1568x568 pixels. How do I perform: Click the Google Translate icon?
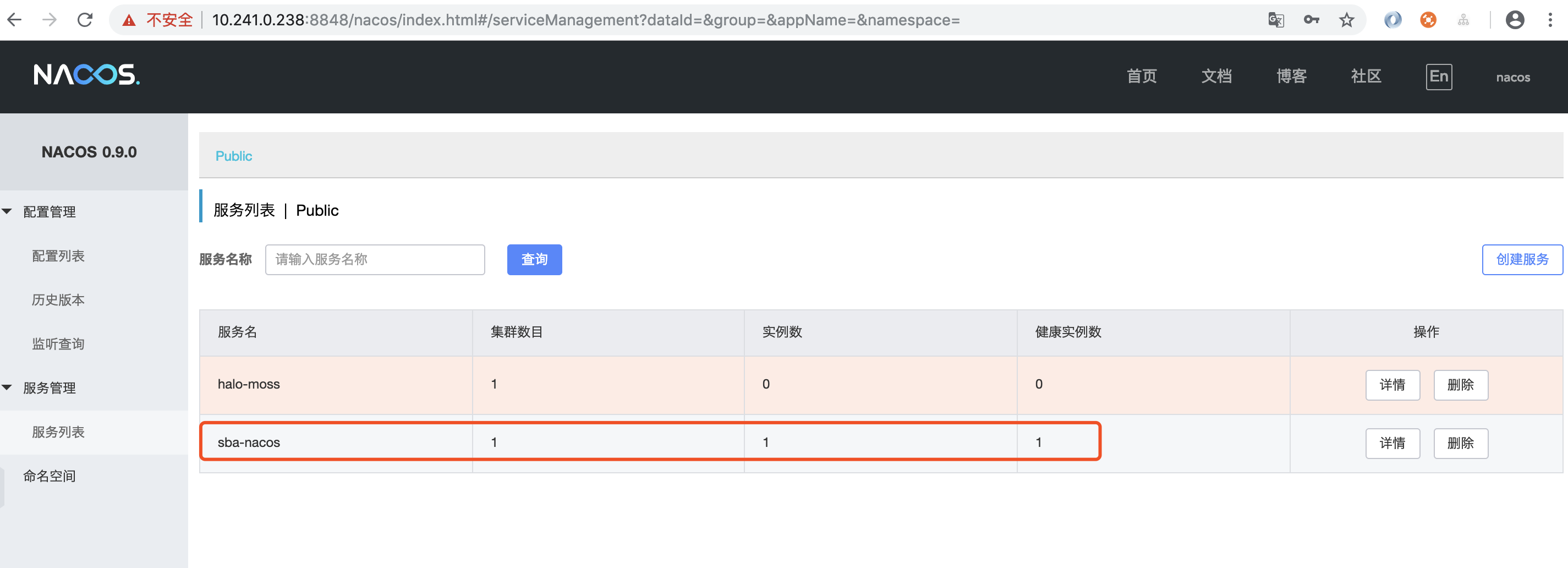tap(1276, 20)
